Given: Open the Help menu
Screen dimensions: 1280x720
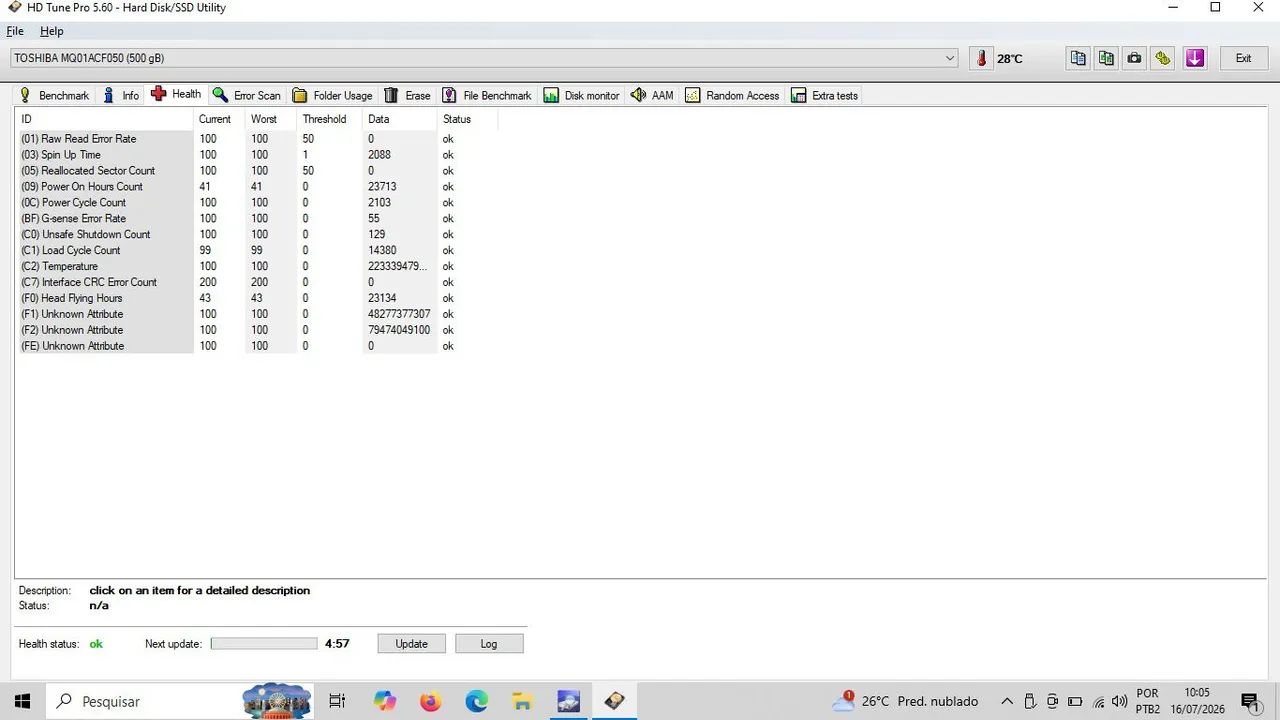Looking at the screenshot, I should 52,31.
